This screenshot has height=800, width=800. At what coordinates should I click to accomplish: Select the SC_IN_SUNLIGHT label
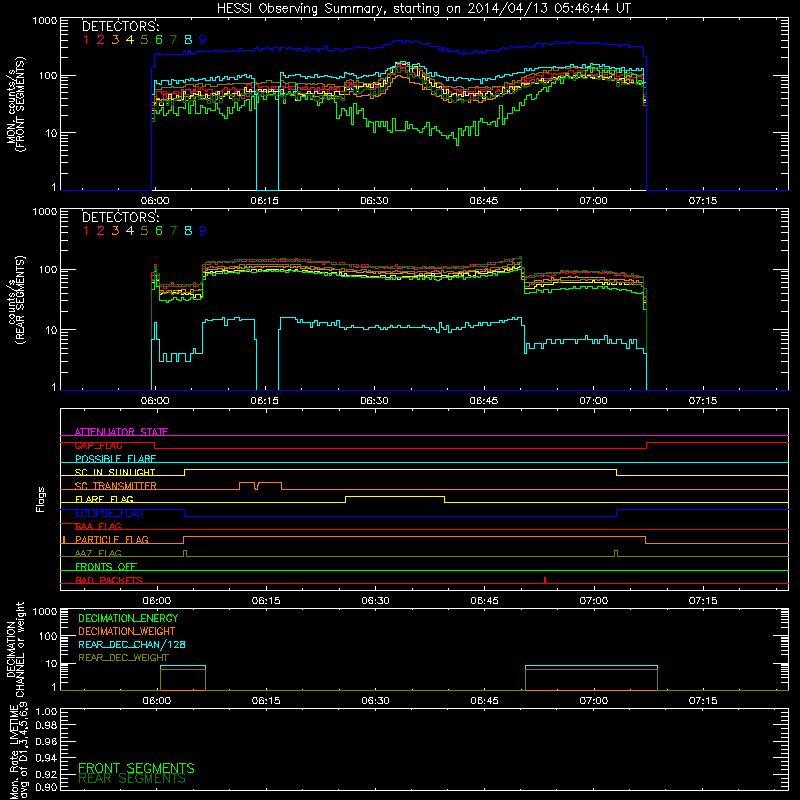point(115,472)
